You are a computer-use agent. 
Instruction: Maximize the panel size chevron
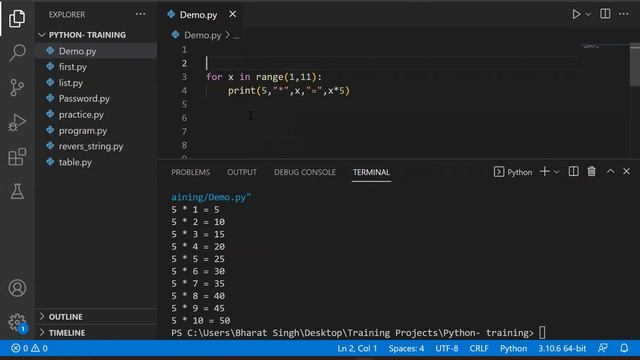[610, 171]
